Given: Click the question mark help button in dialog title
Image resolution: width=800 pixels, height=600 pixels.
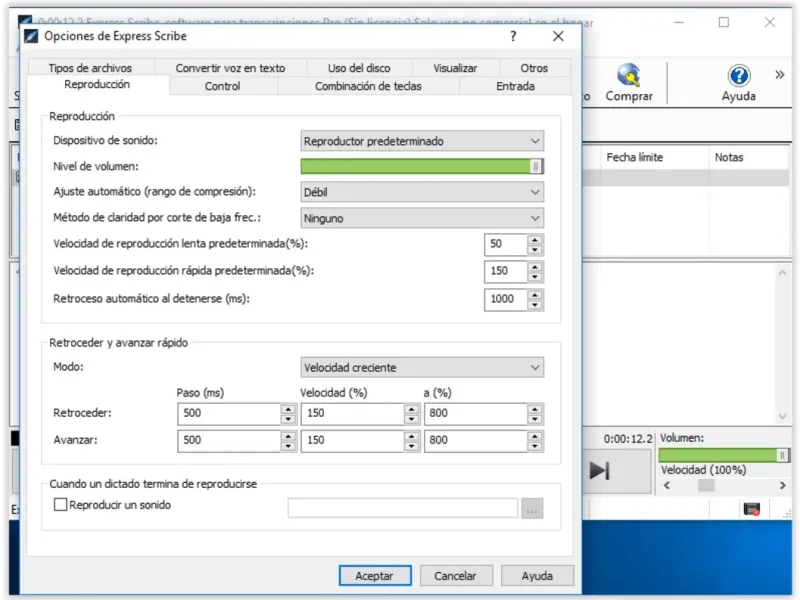Looking at the screenshot, I should 513,36.
